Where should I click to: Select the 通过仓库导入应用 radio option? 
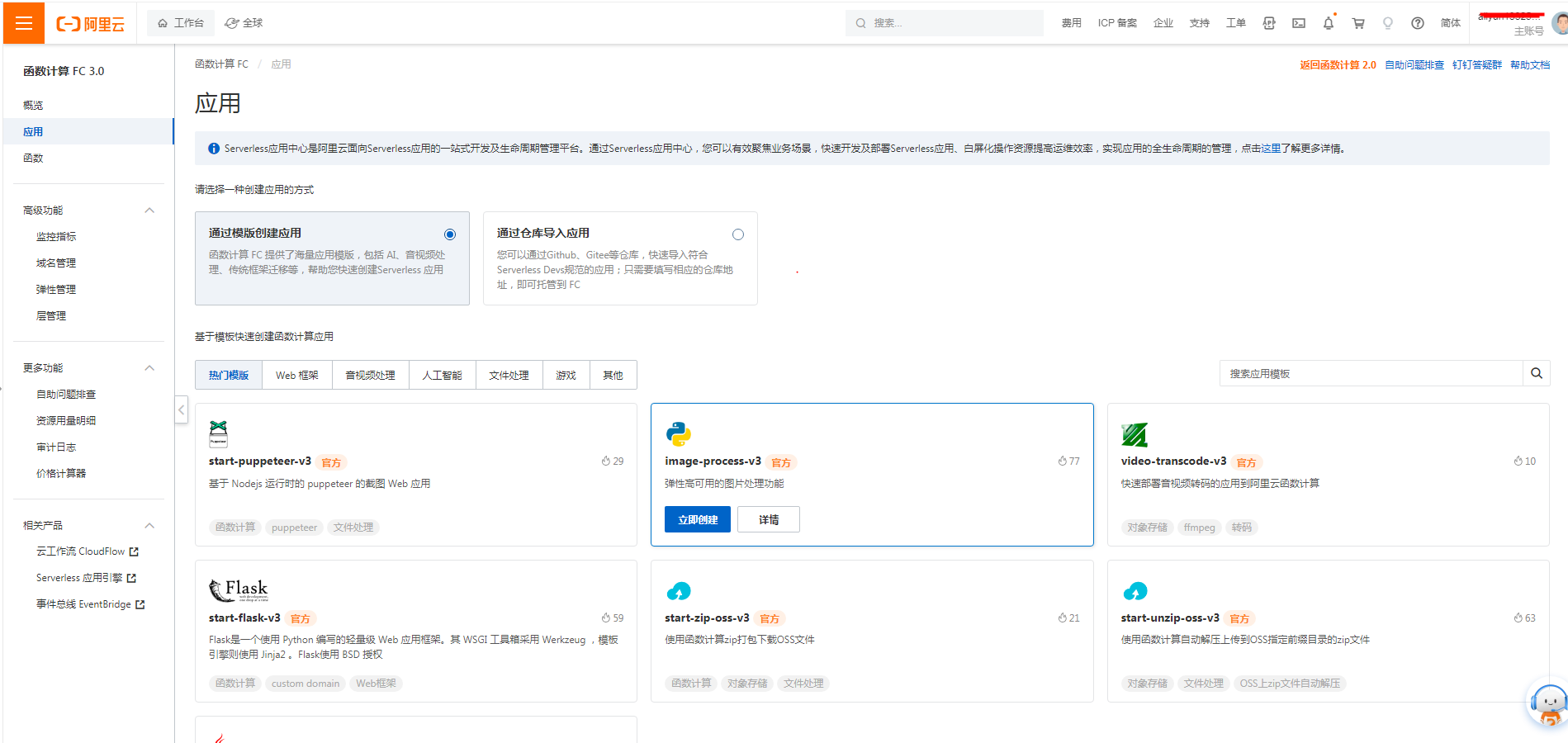pos(738,234)
